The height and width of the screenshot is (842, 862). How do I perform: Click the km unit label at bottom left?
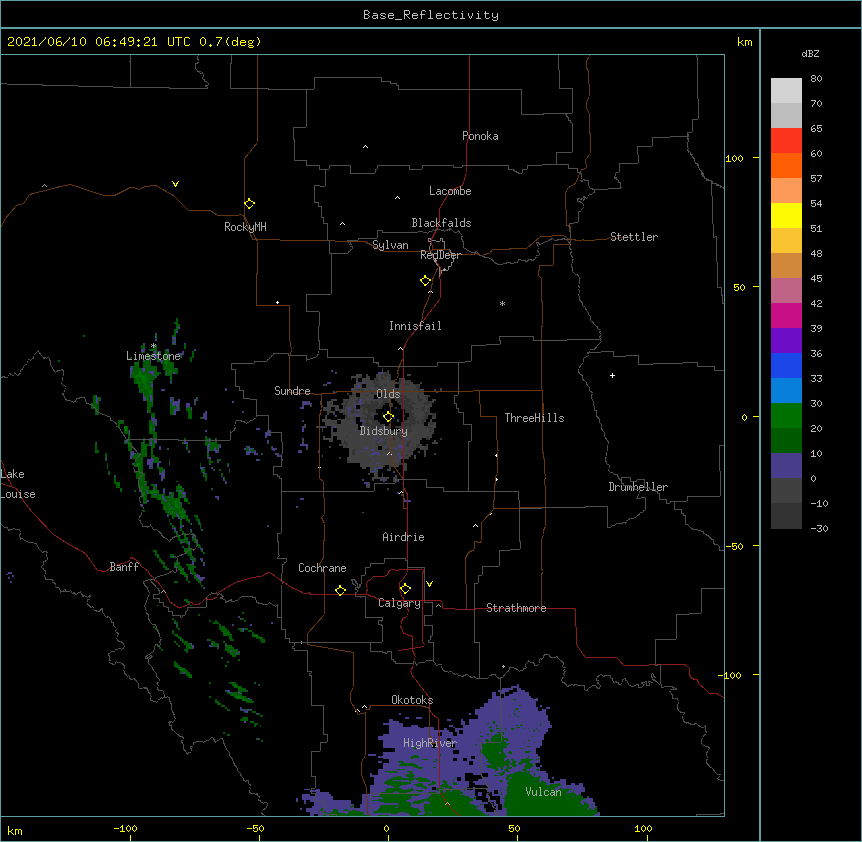tap(15, 830)
